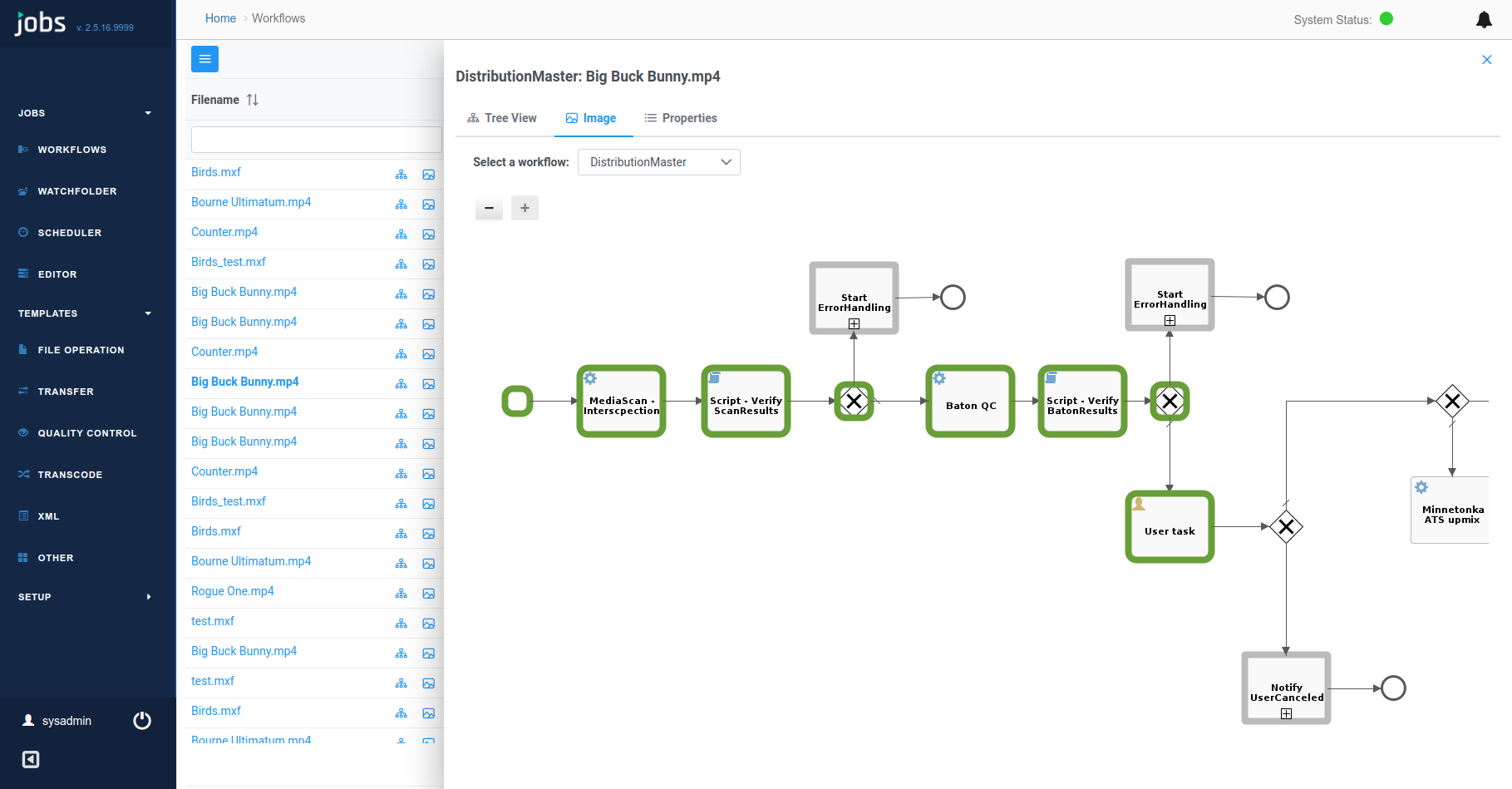Go to the Home breadcrumb link
The height and width of the screenshot is (789, 1512).
tap(220, 18)
